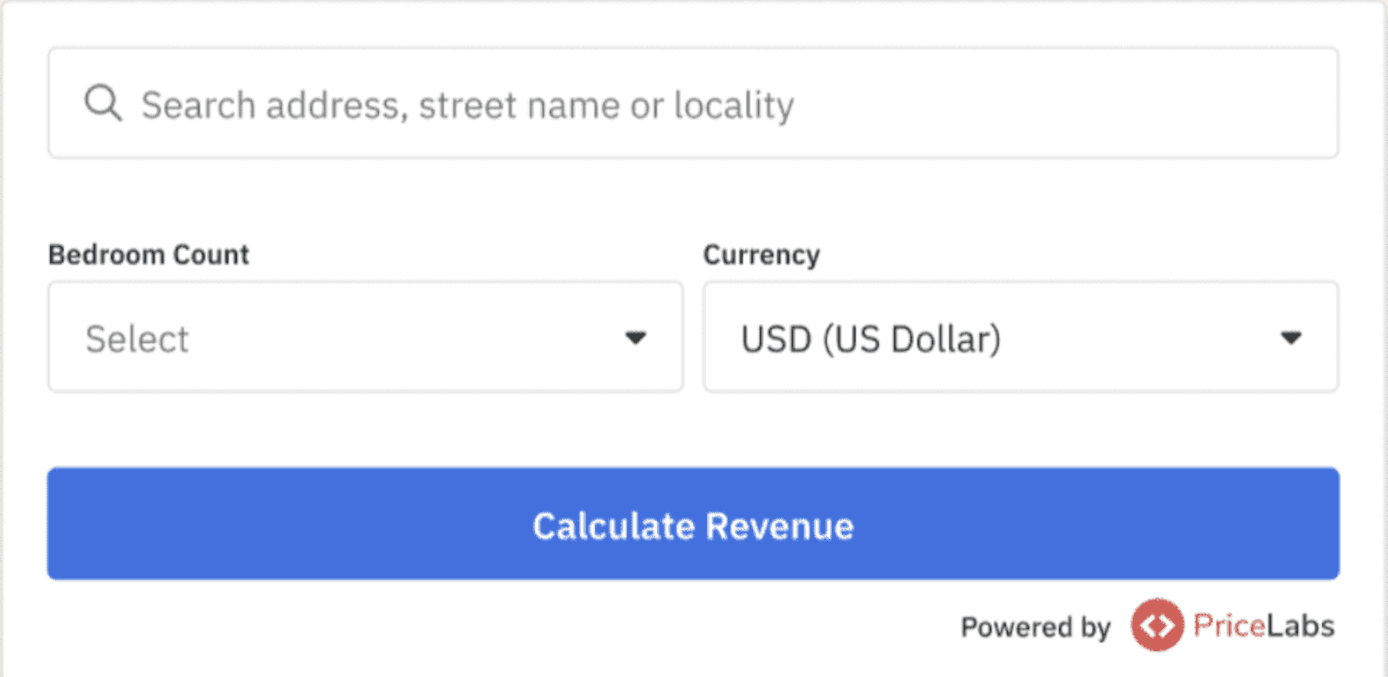The height and width of the screenshot is (677, 1388).
Task: Click the word "Calculate" on the blue button
Action: pyautogui.click(x=613, y=526)
